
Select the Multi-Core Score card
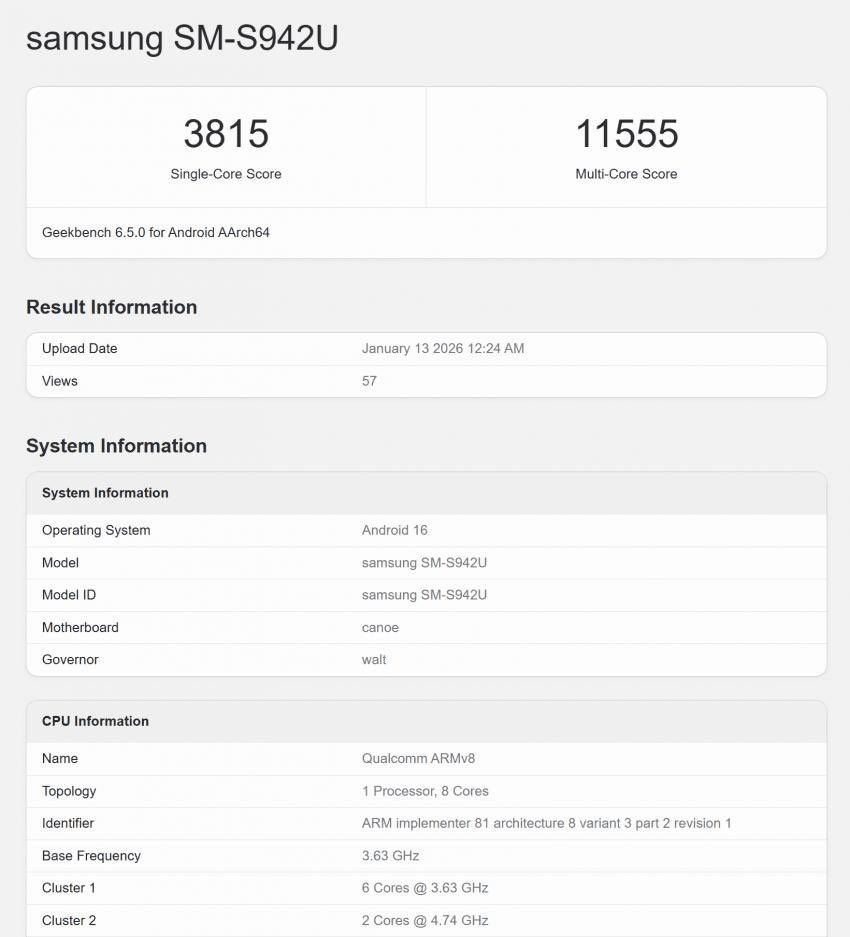pos(626,146)
